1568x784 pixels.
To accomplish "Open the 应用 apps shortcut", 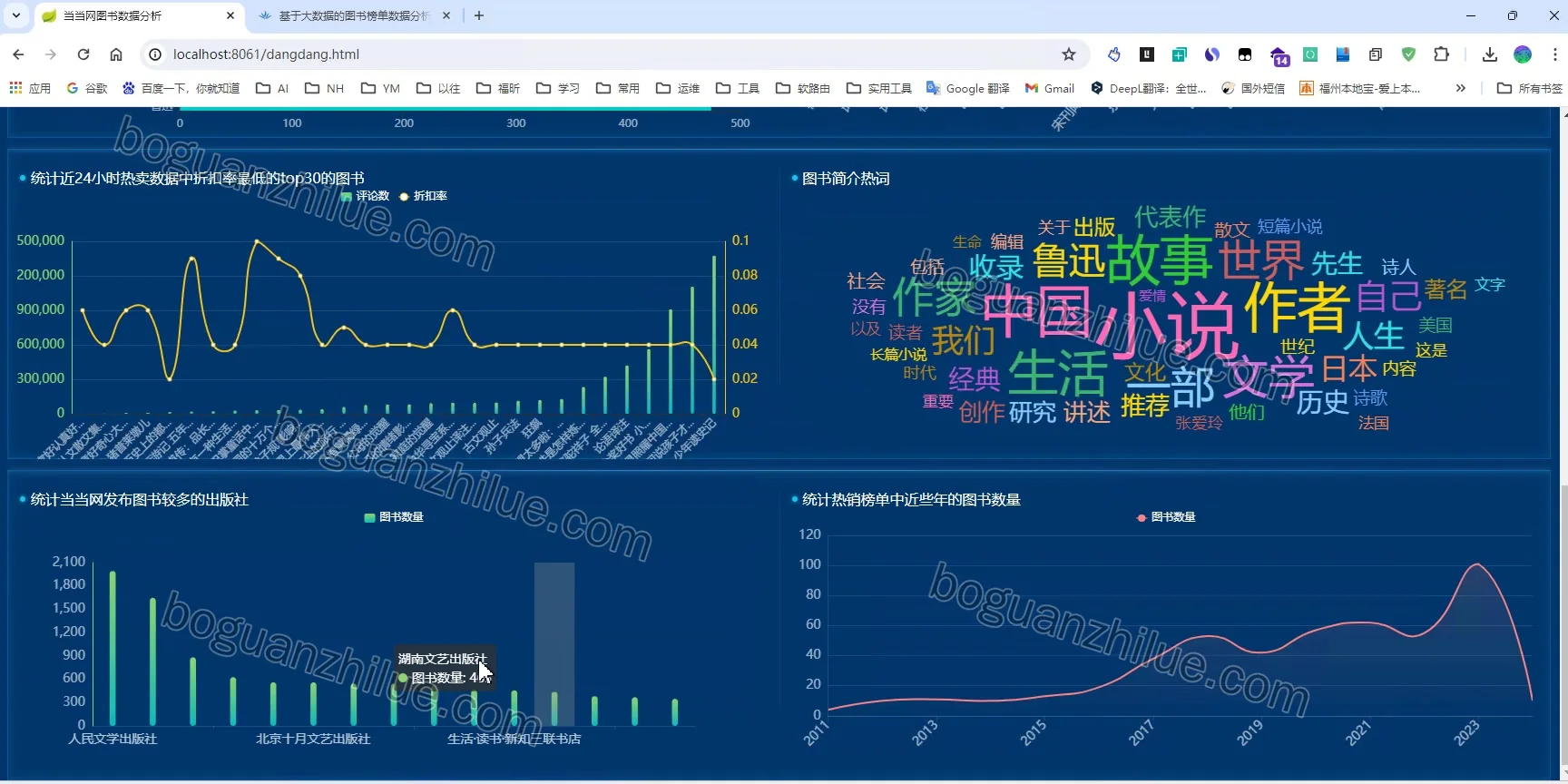I will coord(30,88).
